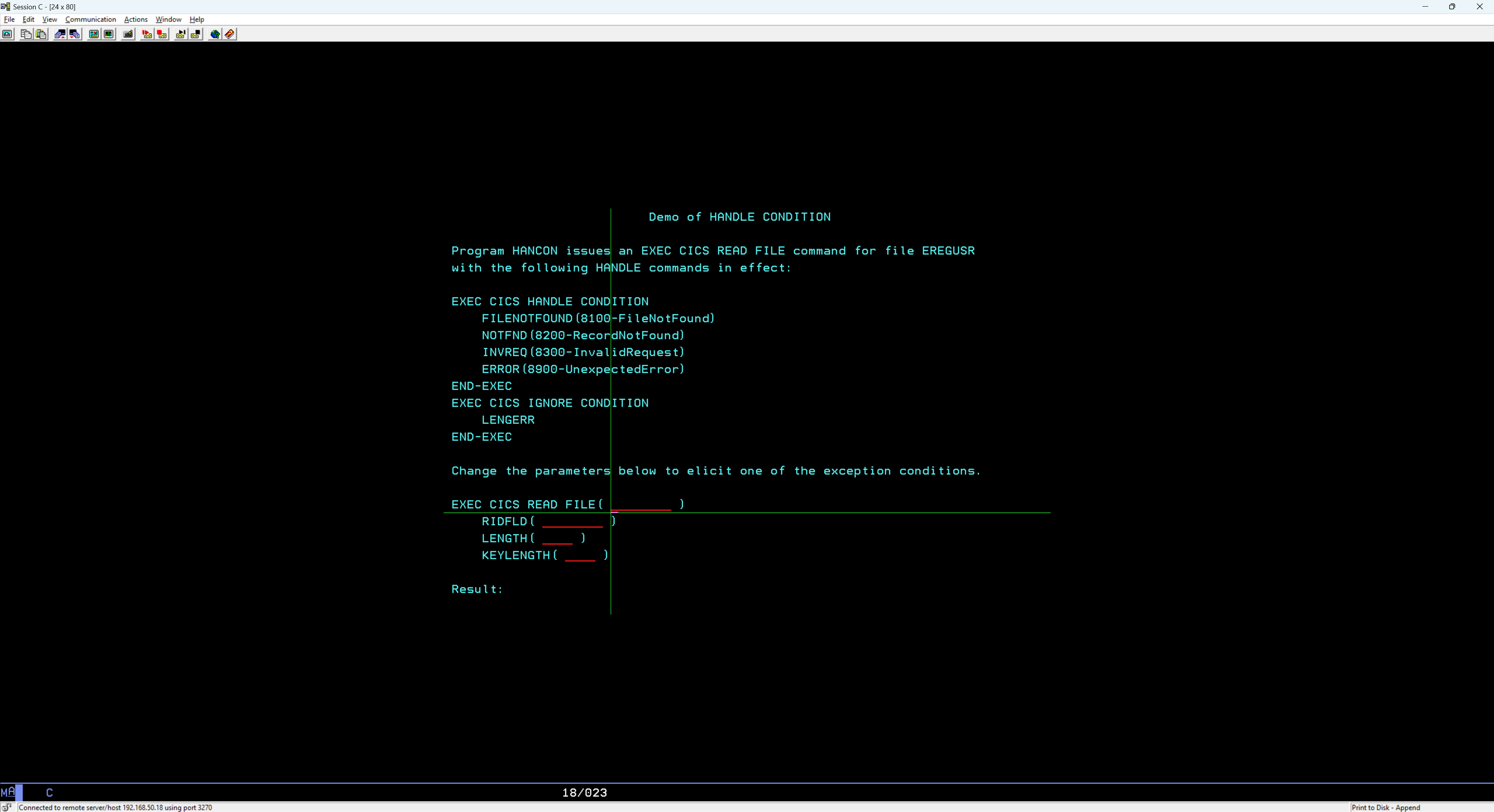Viewport: 1494px width, 812px height.
Task: Open the Window menu
Action: 168,19
